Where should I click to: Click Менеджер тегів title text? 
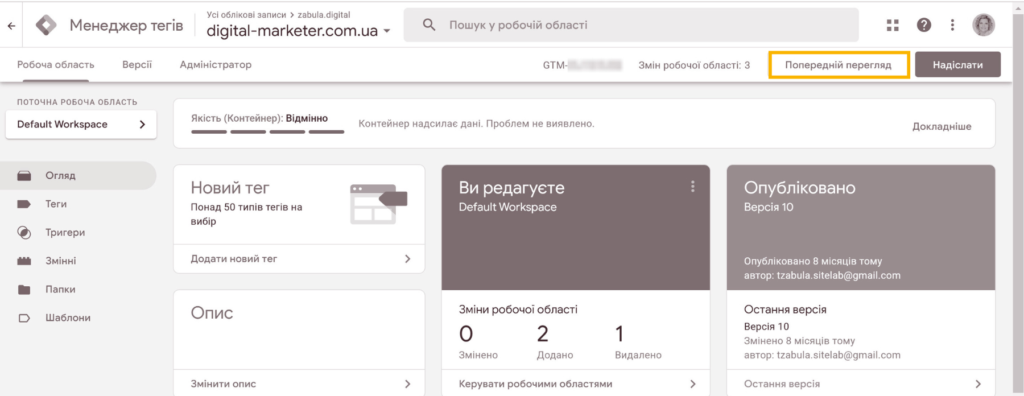[126, 25]
